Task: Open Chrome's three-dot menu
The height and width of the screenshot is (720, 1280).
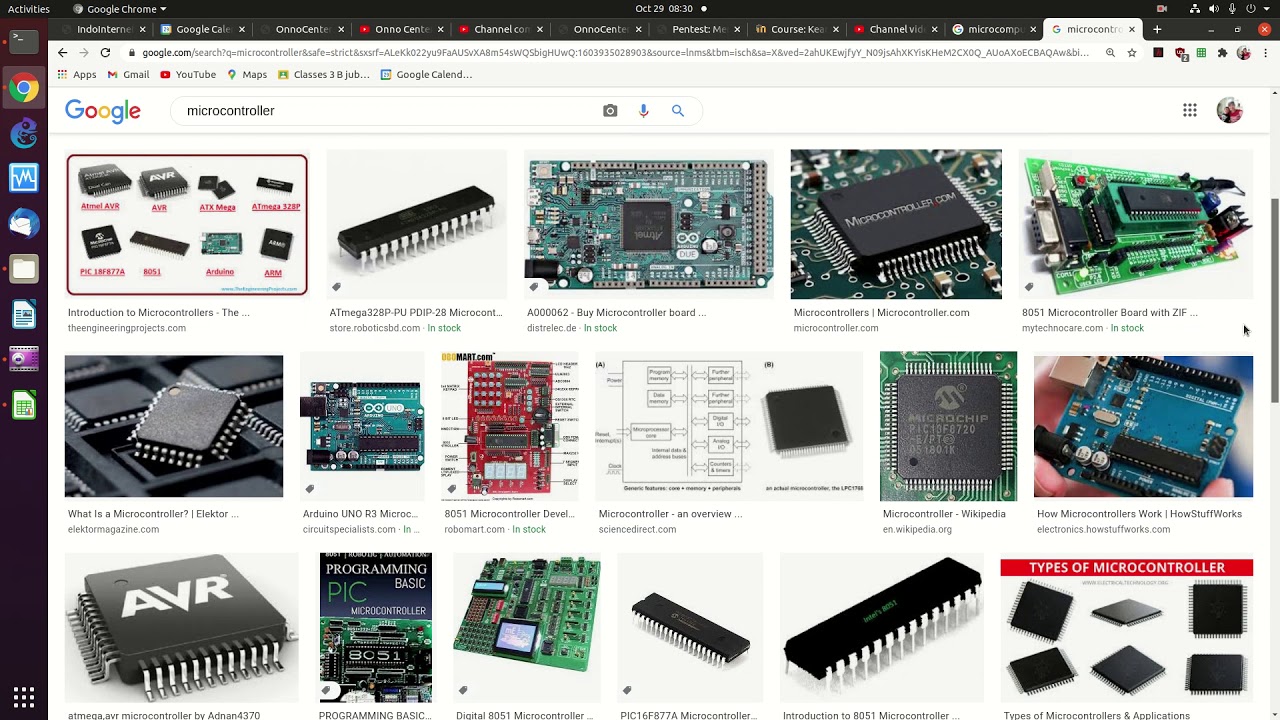Action: (1265, 52)
